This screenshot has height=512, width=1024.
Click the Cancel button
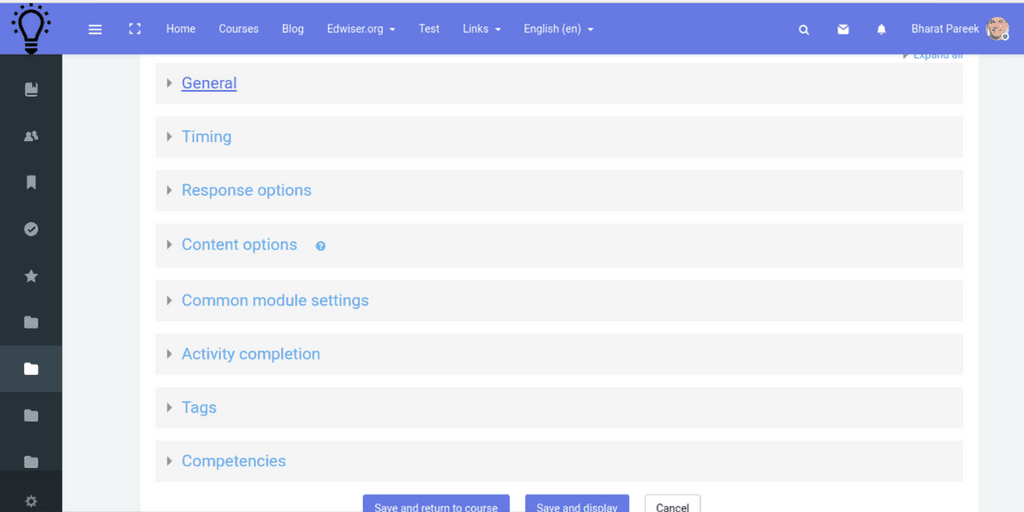click(673, 504)
